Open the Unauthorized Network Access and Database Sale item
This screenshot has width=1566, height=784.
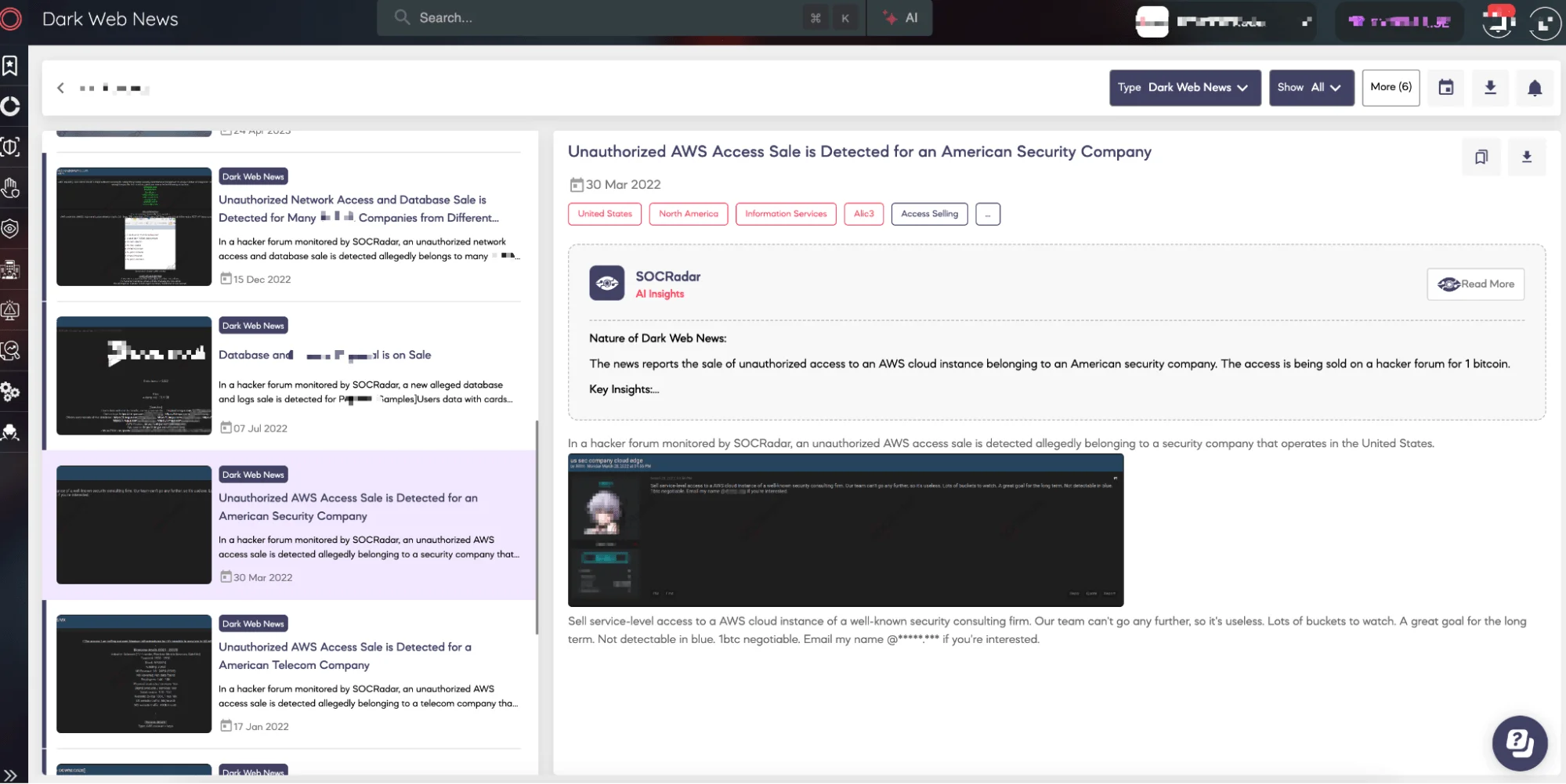pyautogui.click(x=359, y=209)
